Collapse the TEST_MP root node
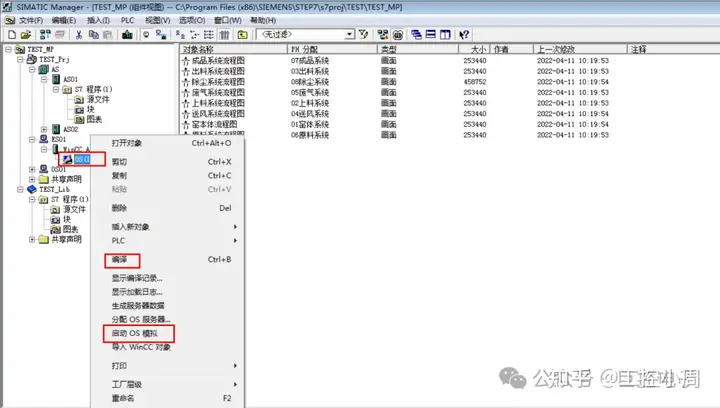This screenshot has height=408, width=720. point(8,49)
